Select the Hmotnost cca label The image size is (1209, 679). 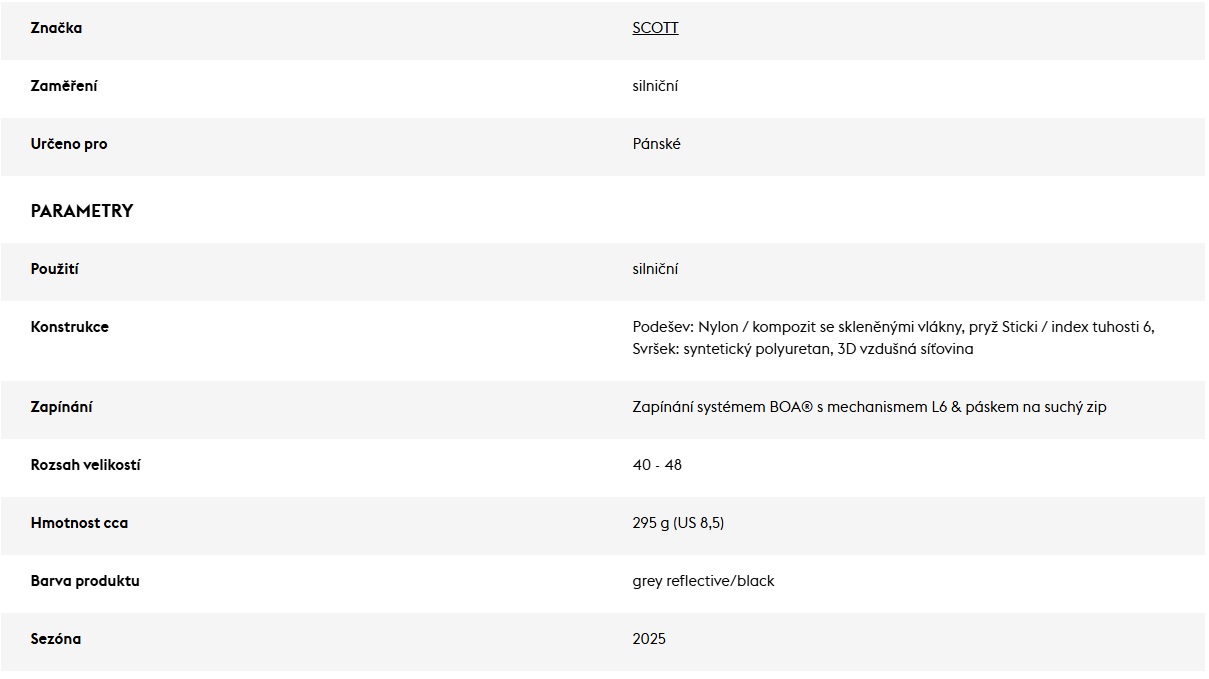79,523
